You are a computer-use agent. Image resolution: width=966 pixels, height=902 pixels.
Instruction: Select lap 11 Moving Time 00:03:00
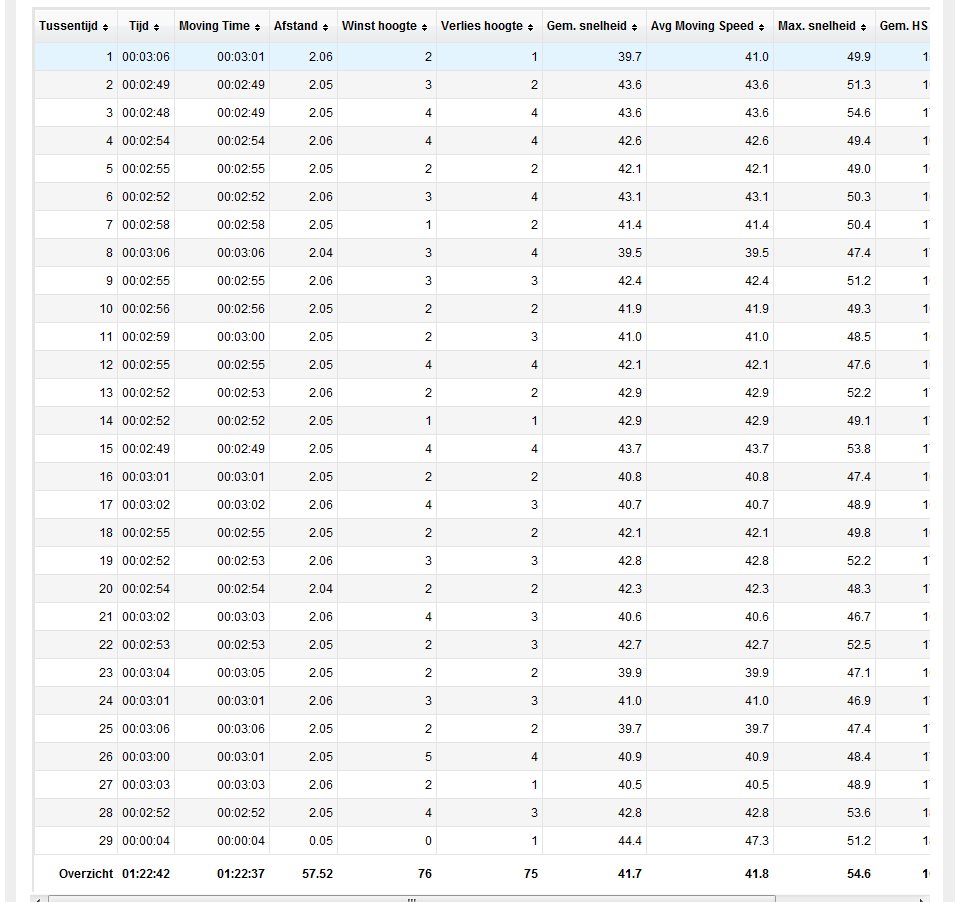point(241,337)
